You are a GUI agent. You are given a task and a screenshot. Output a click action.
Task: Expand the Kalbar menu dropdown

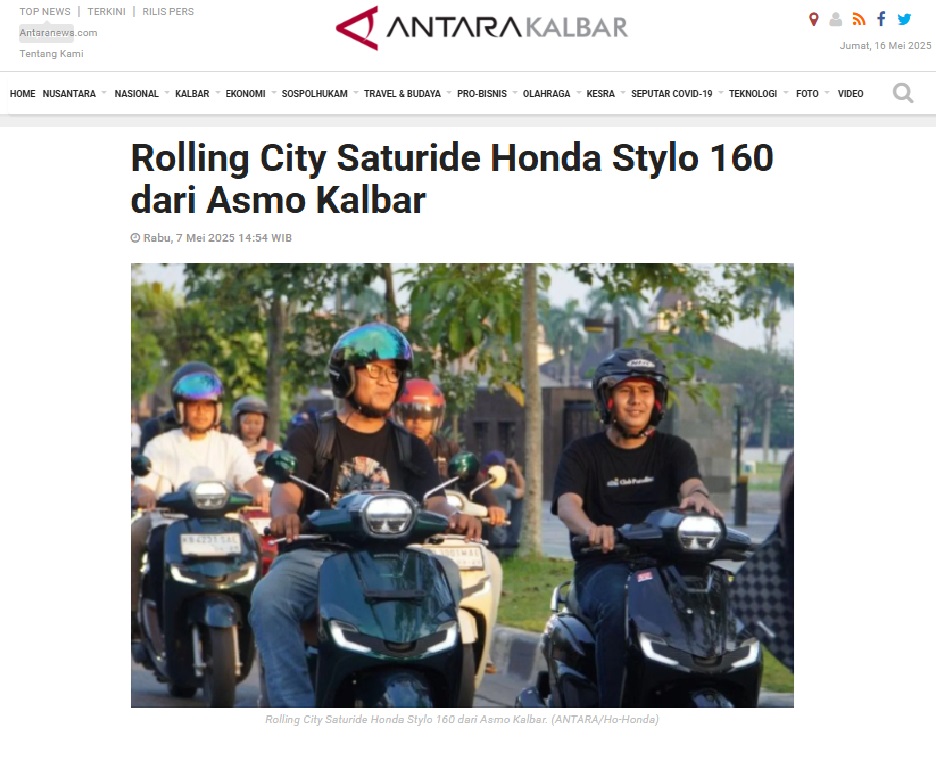click(218, 93)
